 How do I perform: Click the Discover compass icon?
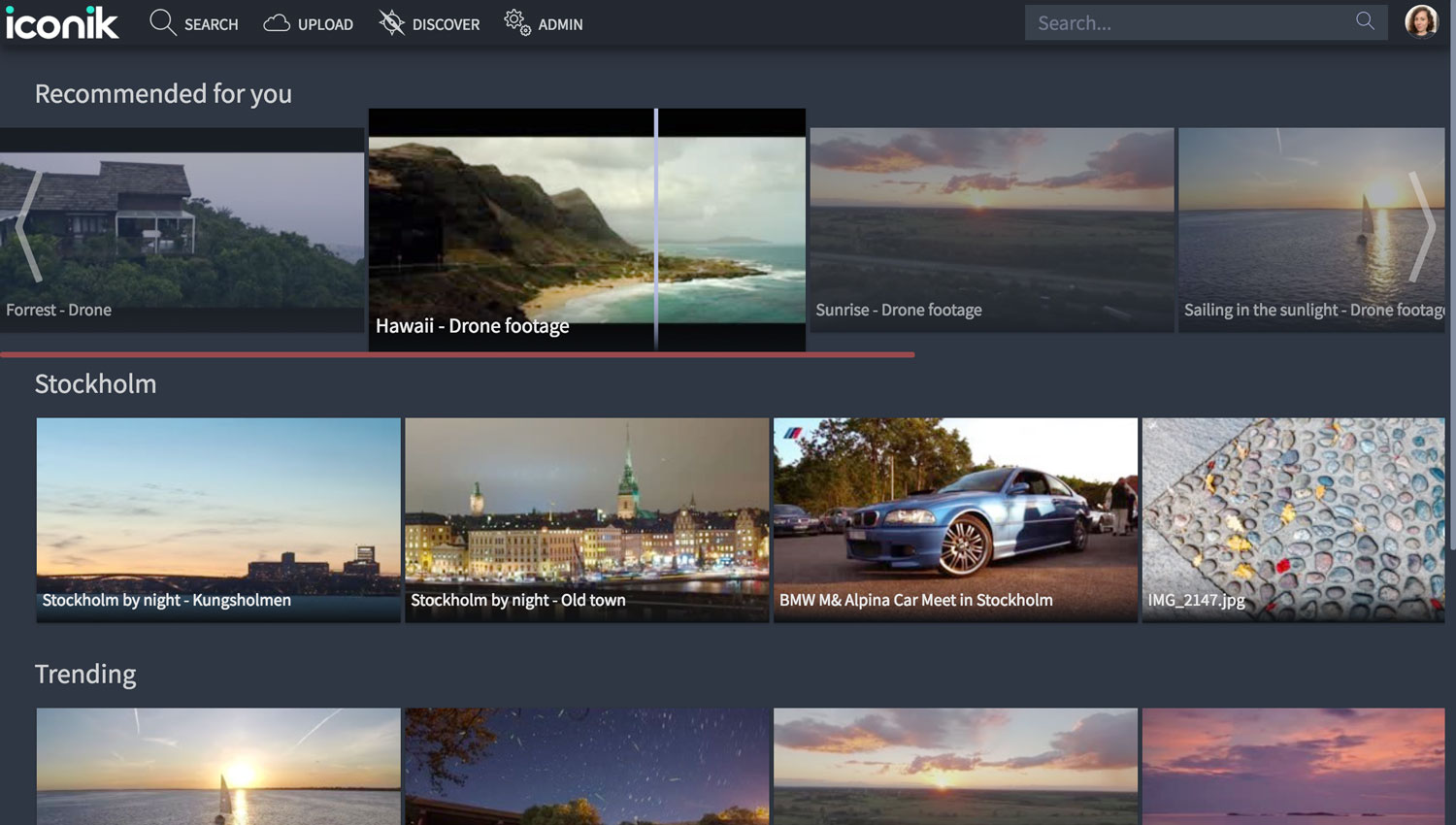point(392,23)
